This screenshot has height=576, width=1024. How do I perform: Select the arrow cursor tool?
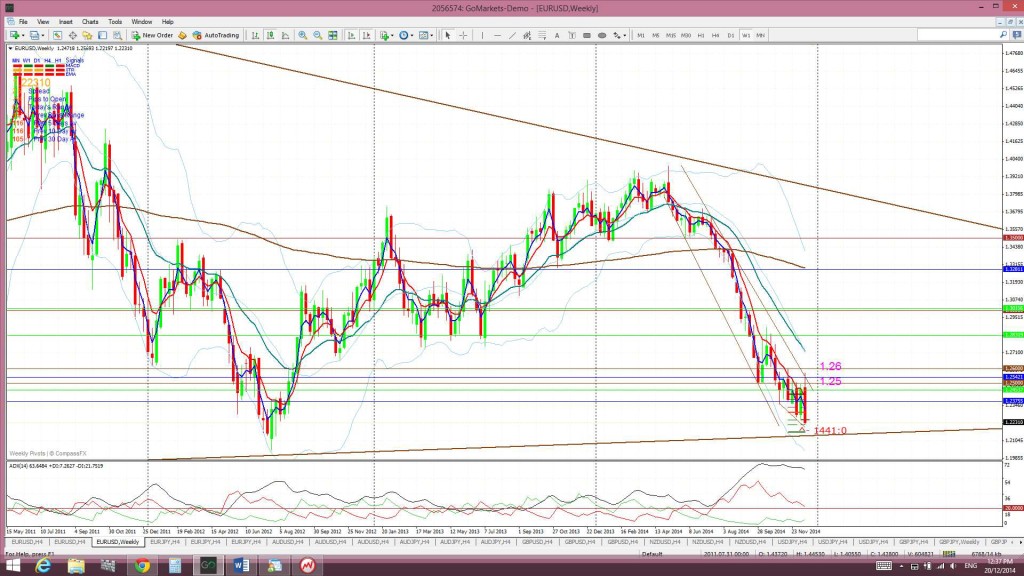(x=447, y=35)
